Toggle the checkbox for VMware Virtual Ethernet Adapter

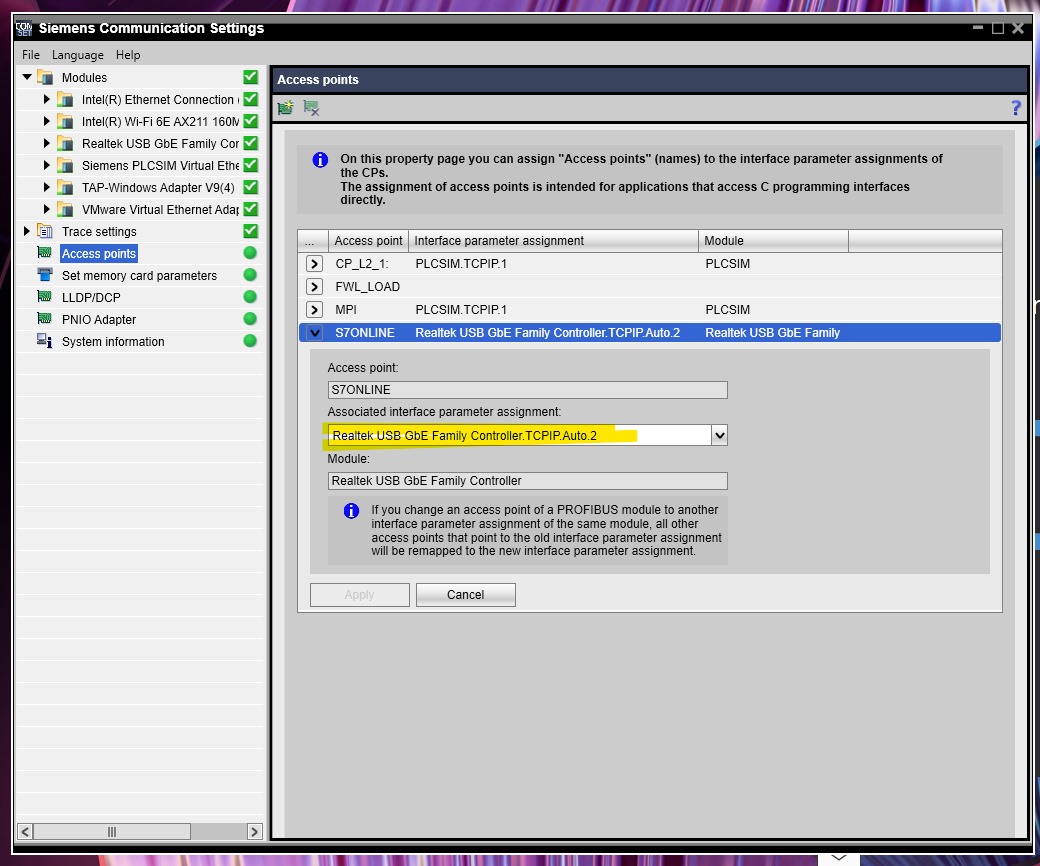click(x=250, y=209)
